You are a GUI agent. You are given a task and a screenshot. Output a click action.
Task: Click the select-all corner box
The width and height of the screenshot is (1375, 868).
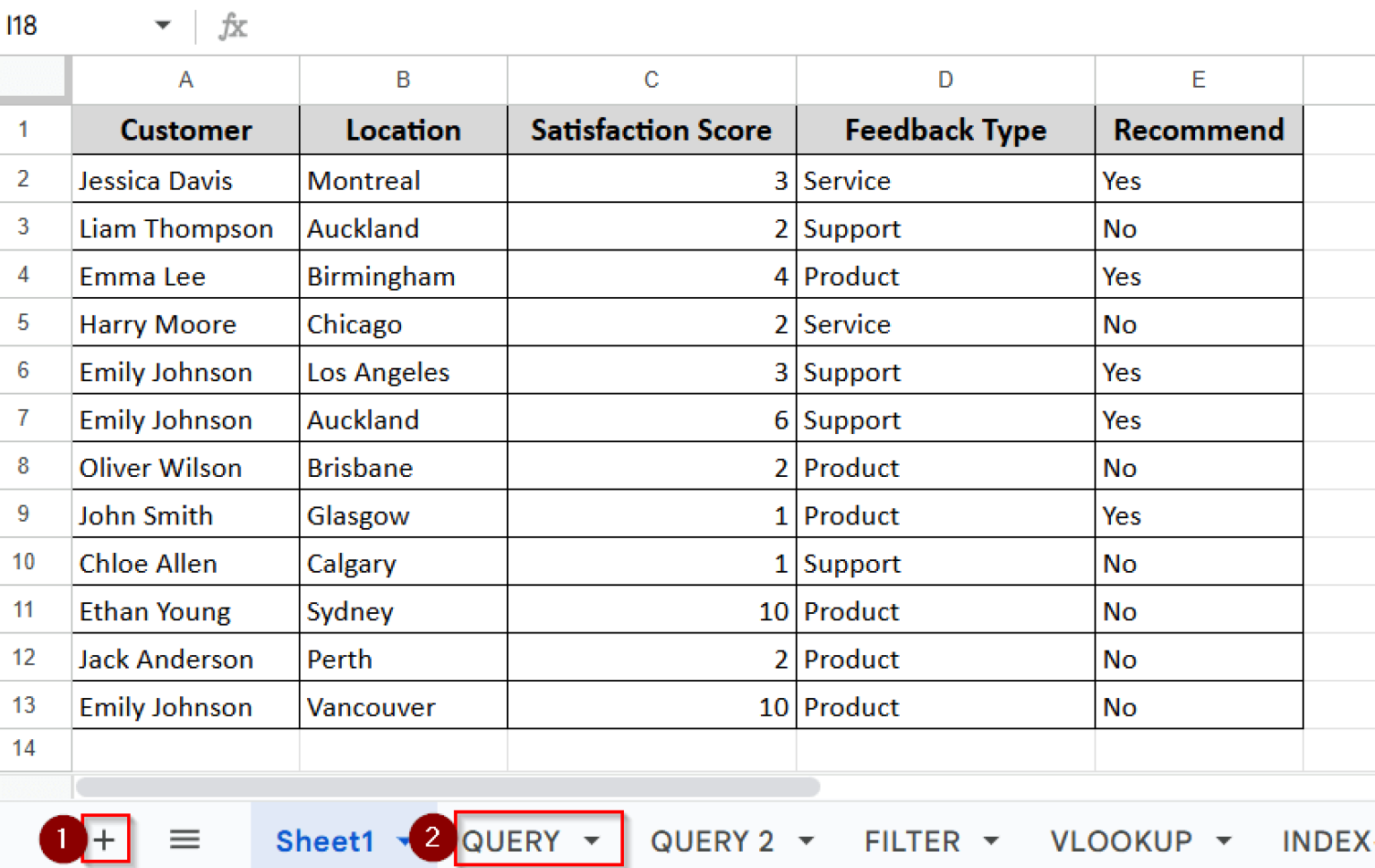point(34,78)
